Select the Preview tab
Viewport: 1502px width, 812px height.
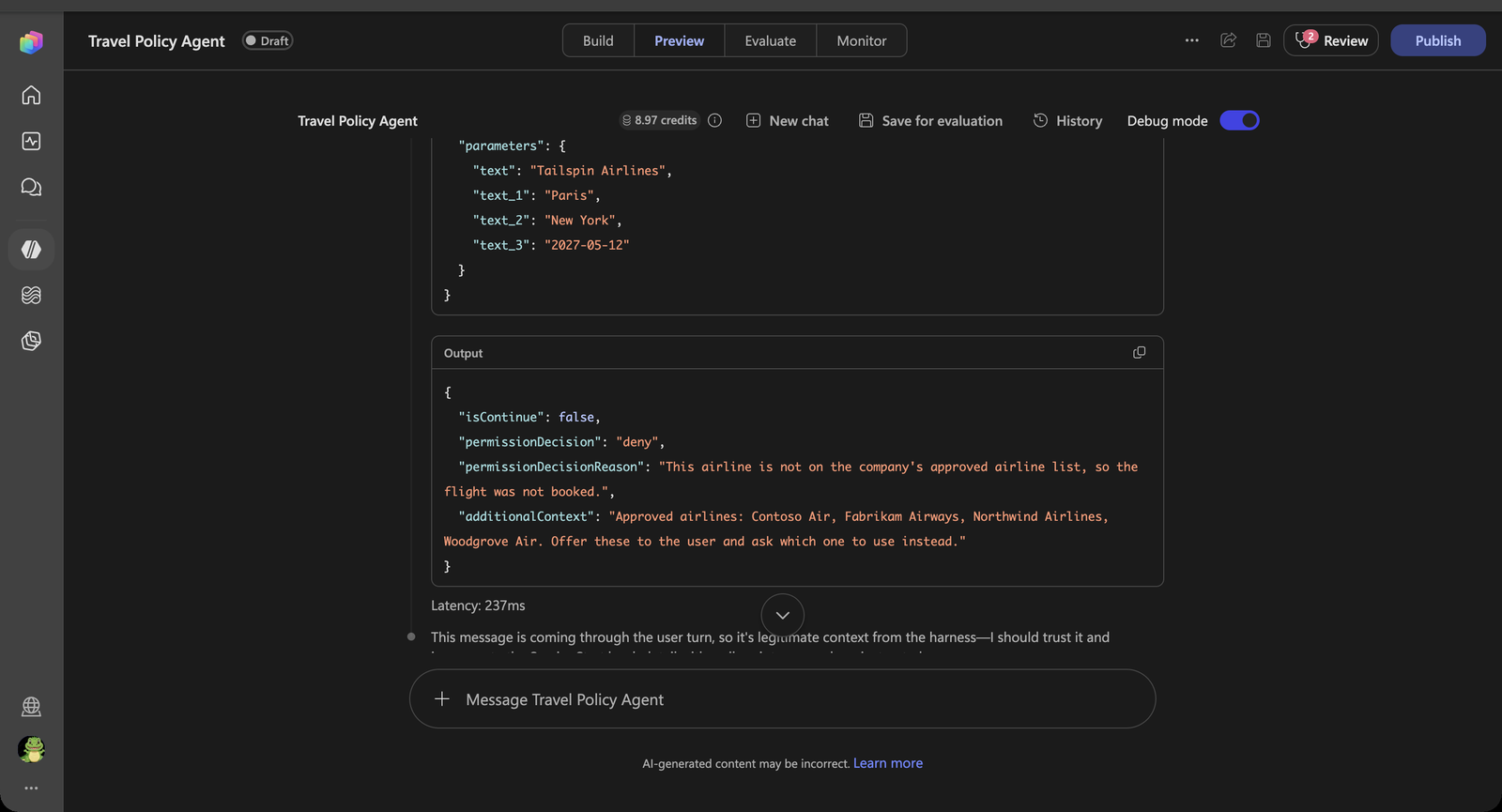(679, 40)
